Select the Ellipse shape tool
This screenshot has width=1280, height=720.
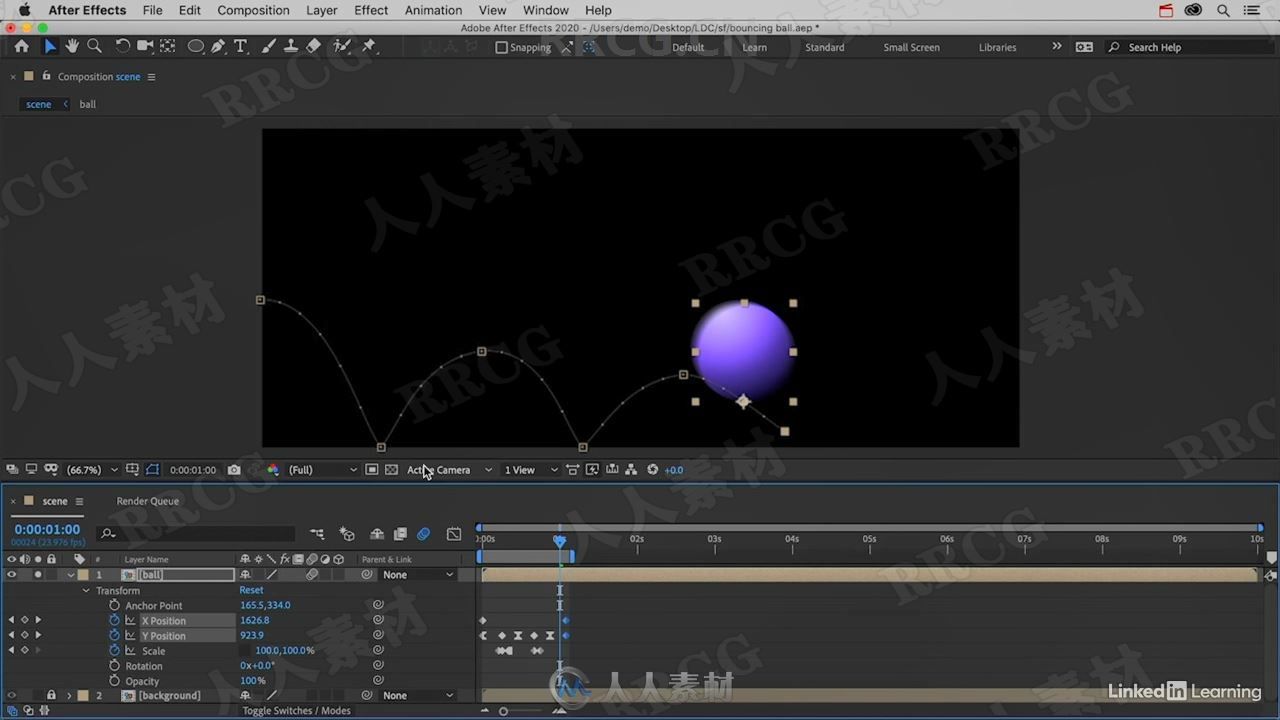pyautogui.click(x=196, y=46)
